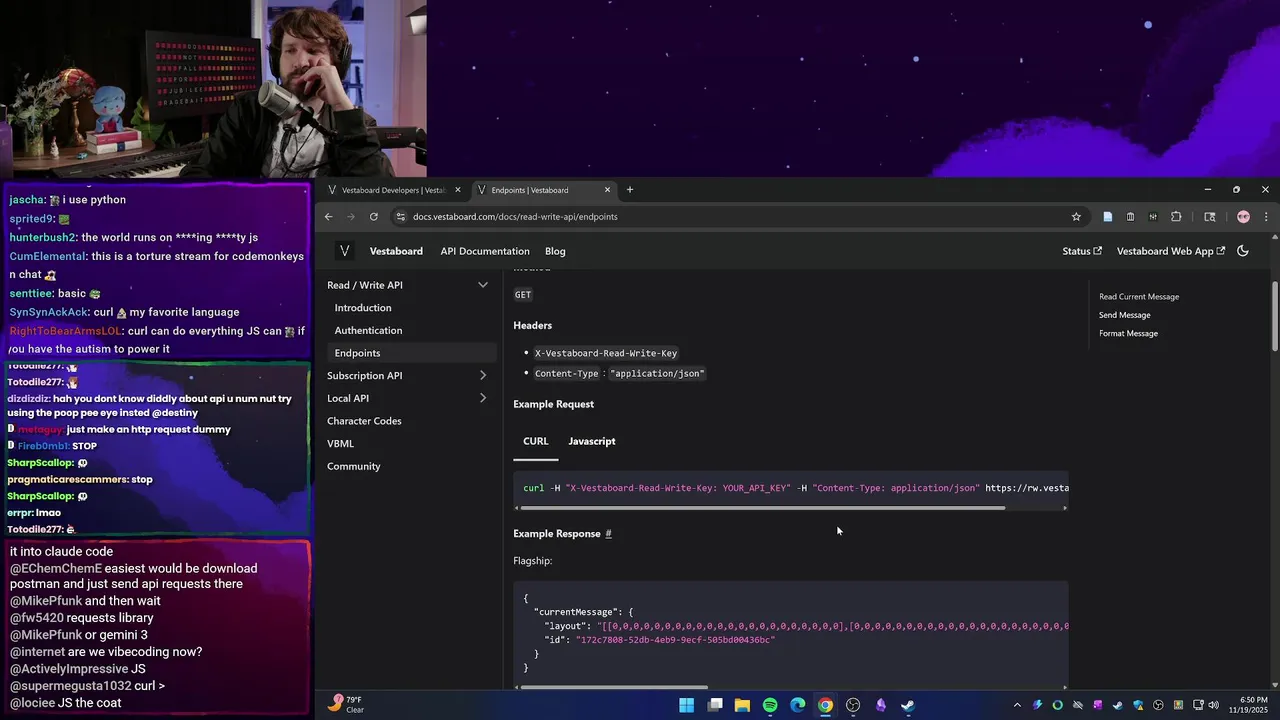This screenshot has height=720, width=1280.
Task: Close the Vestaboard Developers tab
Action: (458, 190)
